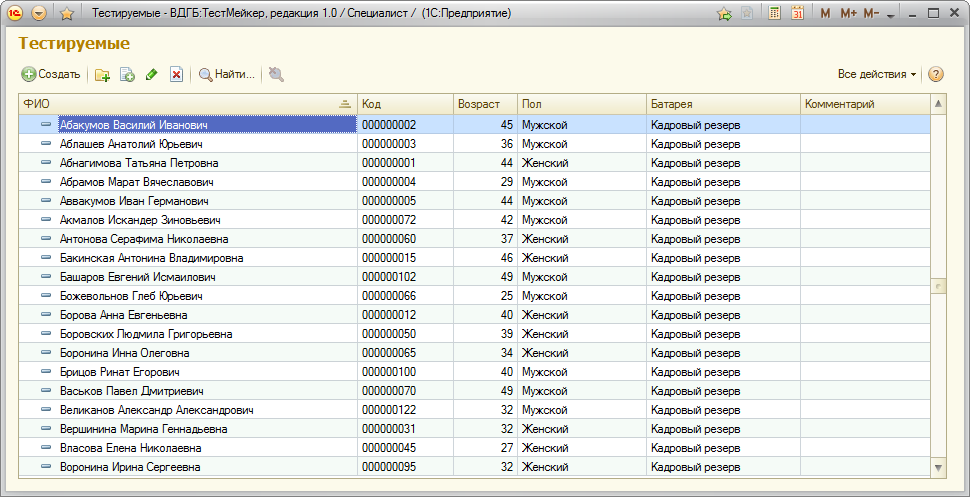Viewport: 970px width, 497px height.
Task: Open main menu orange dropdown button
Action: pyautogui.click(x=39, y=14)
